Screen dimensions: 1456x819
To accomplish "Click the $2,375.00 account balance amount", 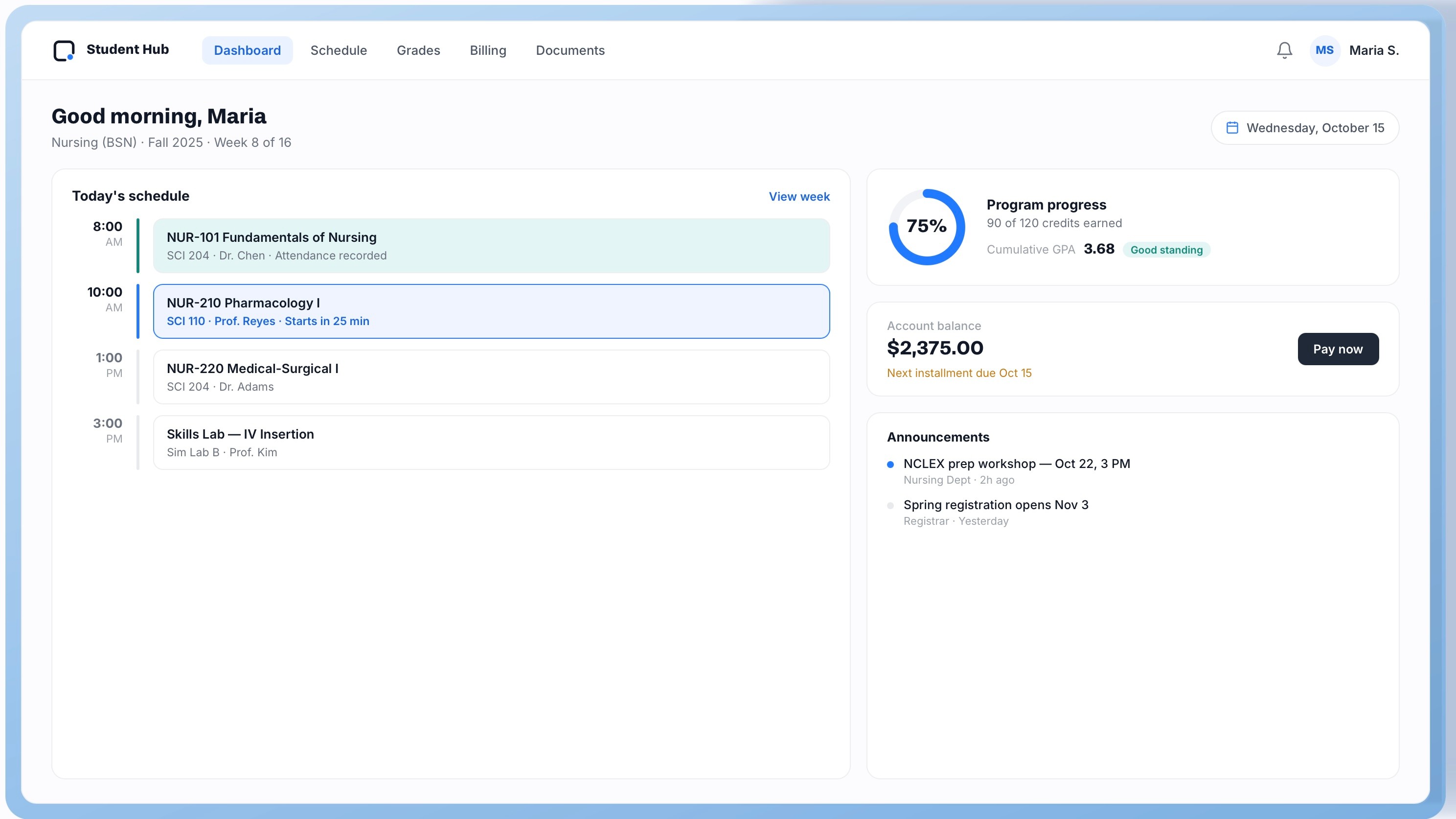I will tap(935, 348).
